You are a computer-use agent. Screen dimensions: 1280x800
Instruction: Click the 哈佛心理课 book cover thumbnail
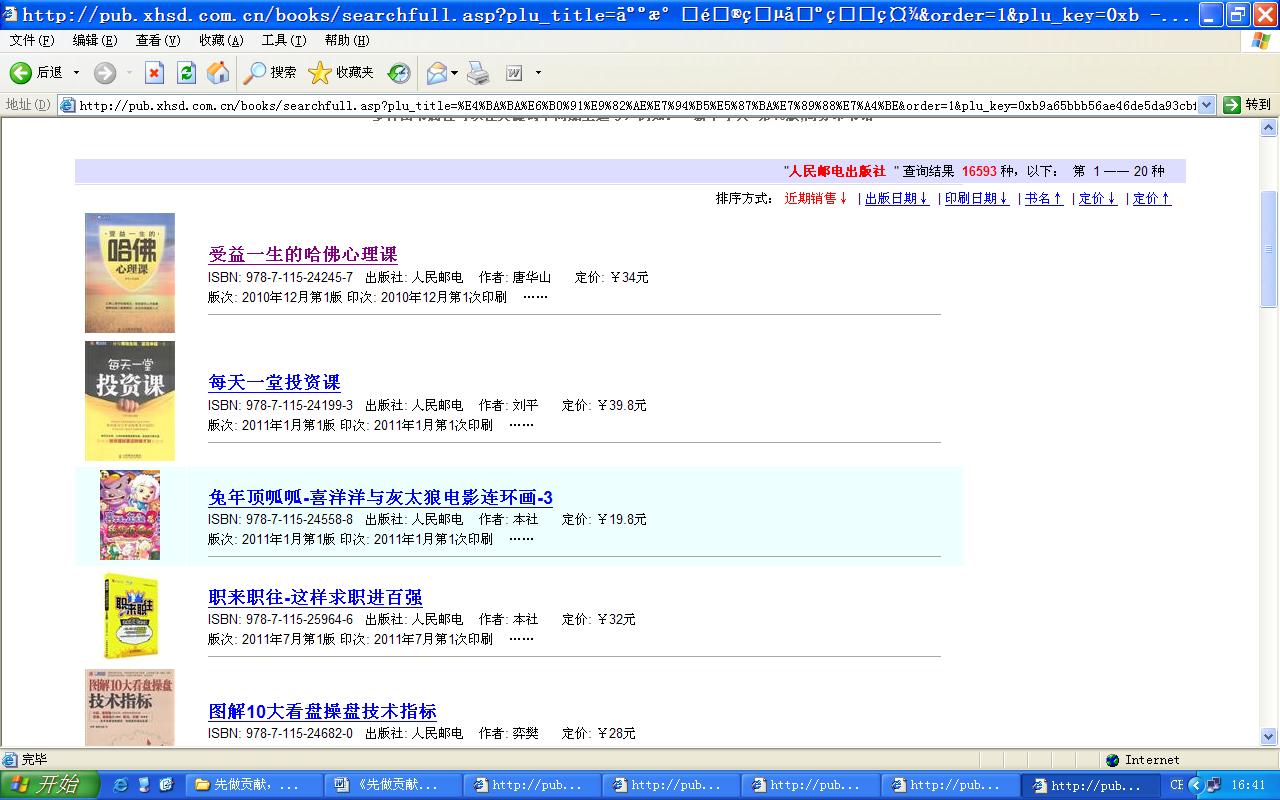tap(130, 272)
